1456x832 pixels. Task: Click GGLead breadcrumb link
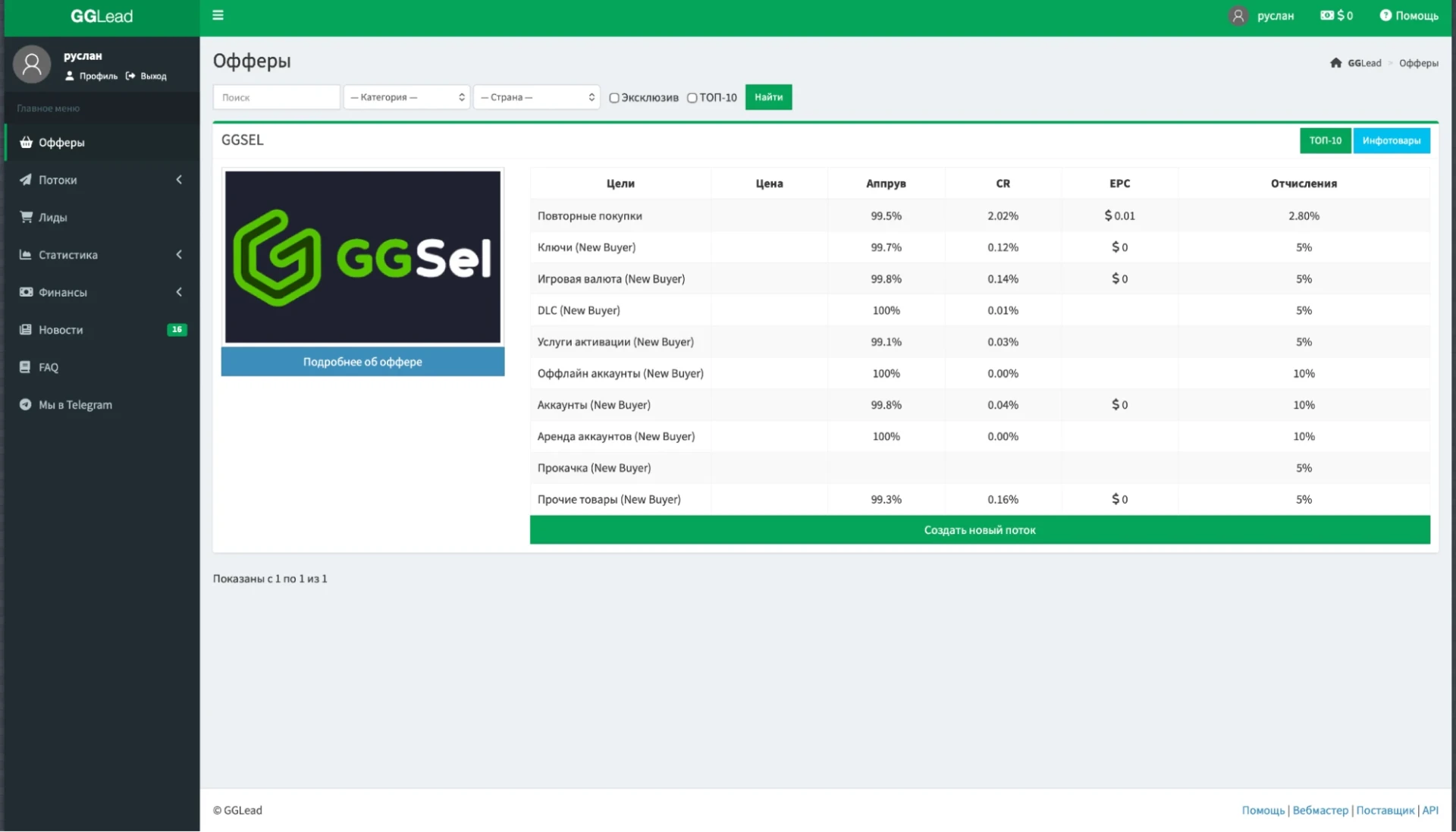[x=1364, y=63]
